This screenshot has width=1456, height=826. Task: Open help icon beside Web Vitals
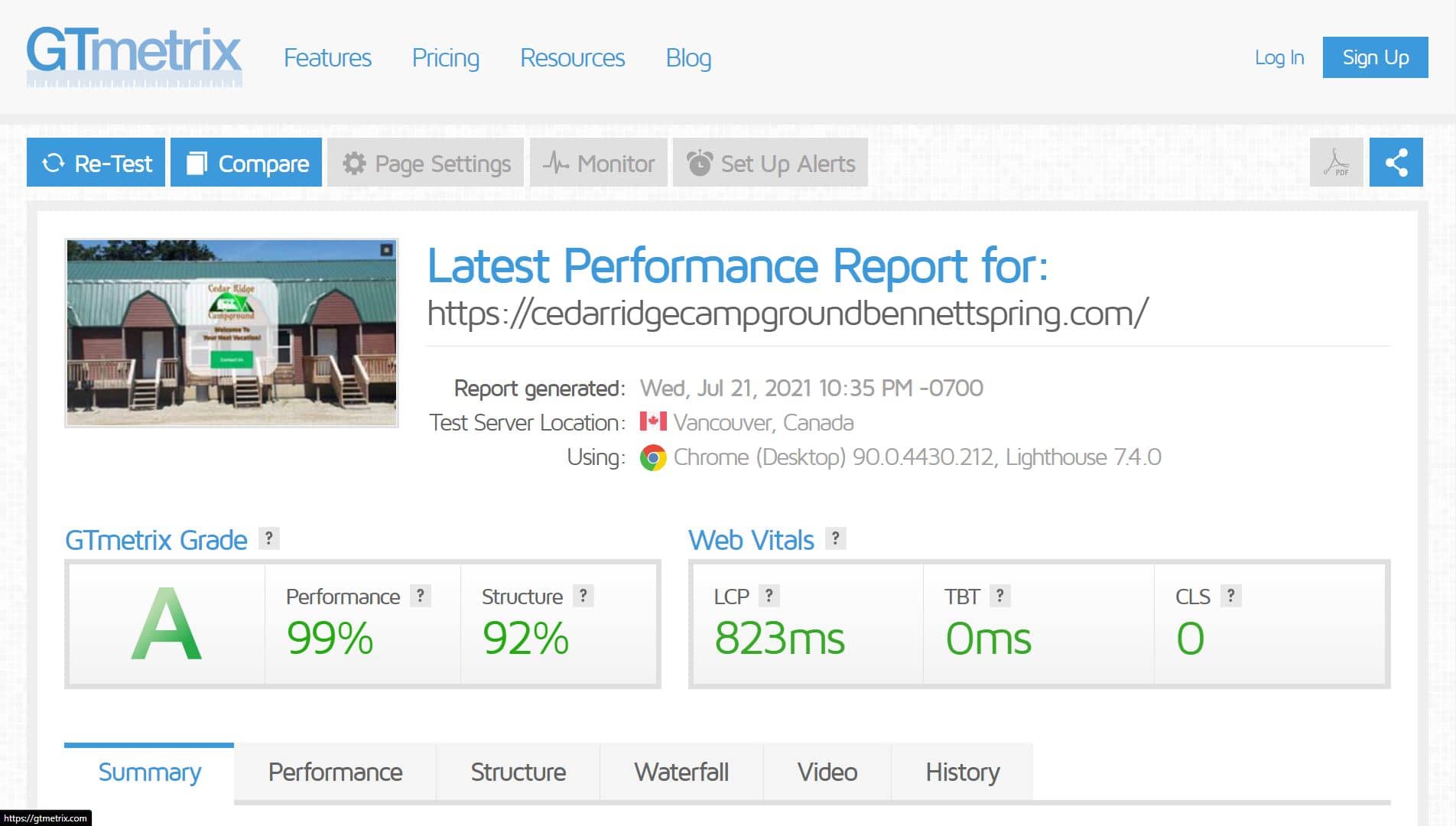(x=835, y=538)
